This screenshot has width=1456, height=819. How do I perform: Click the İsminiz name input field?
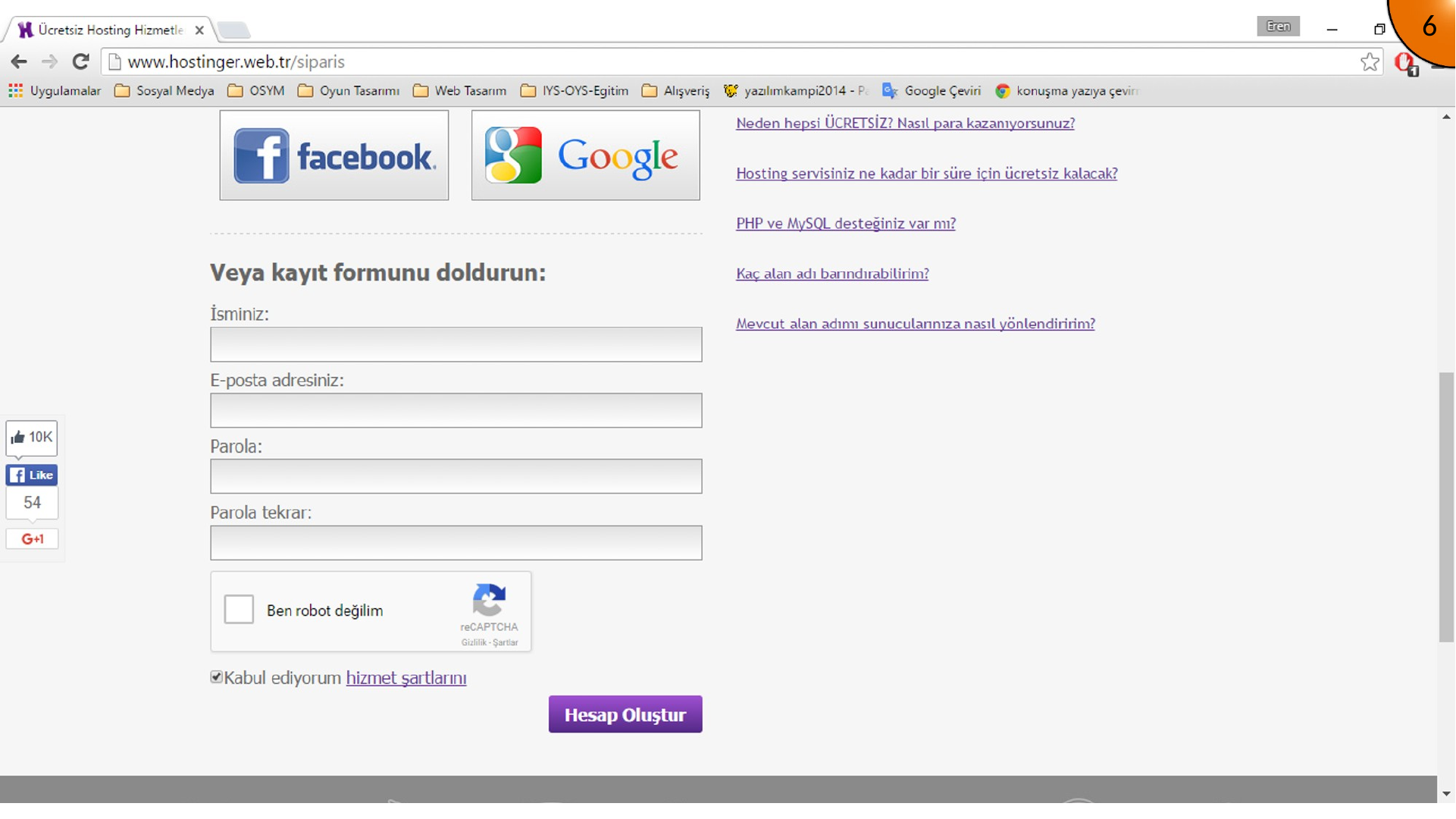pos(456,344)
